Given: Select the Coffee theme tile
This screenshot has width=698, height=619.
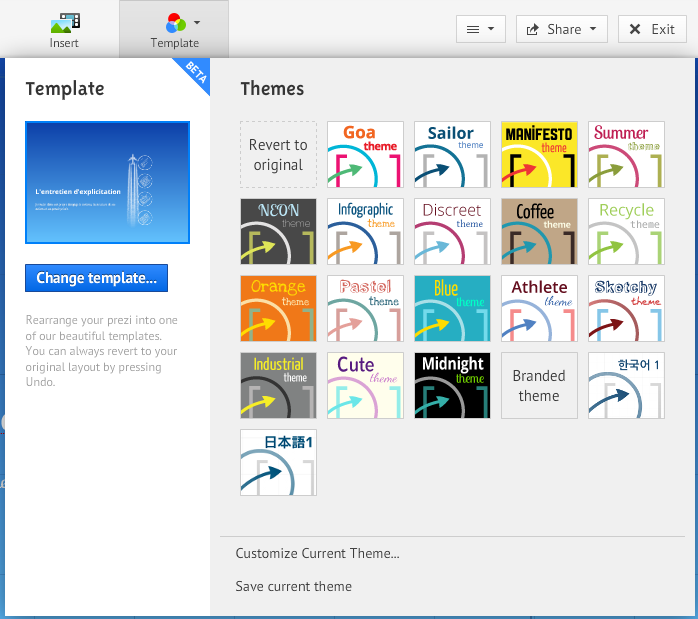Looking at the screenshot, I should click(x=539, y=231).
